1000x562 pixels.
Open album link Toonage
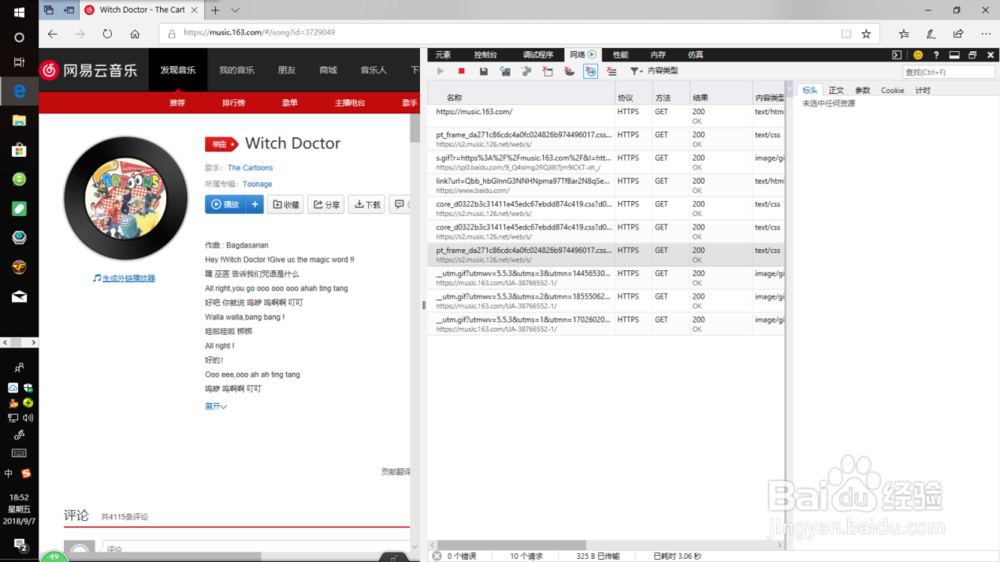pyautogui.click(x=257, y=184)
